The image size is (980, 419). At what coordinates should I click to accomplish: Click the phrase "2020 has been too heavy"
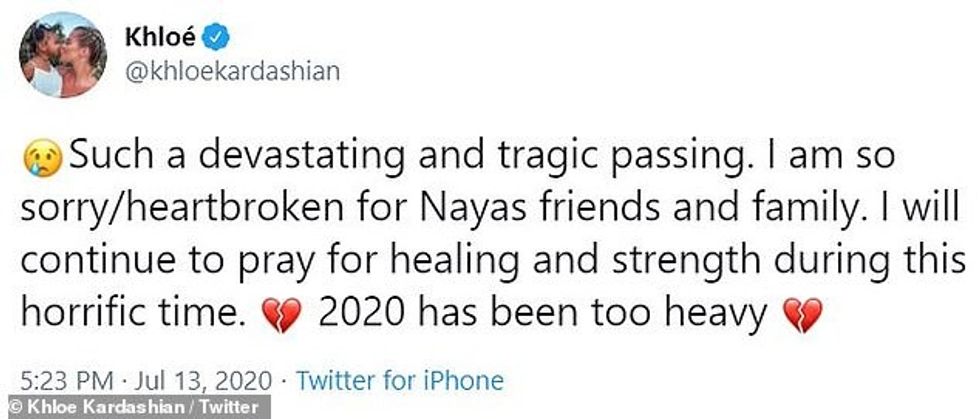click(x=542, y=316)
